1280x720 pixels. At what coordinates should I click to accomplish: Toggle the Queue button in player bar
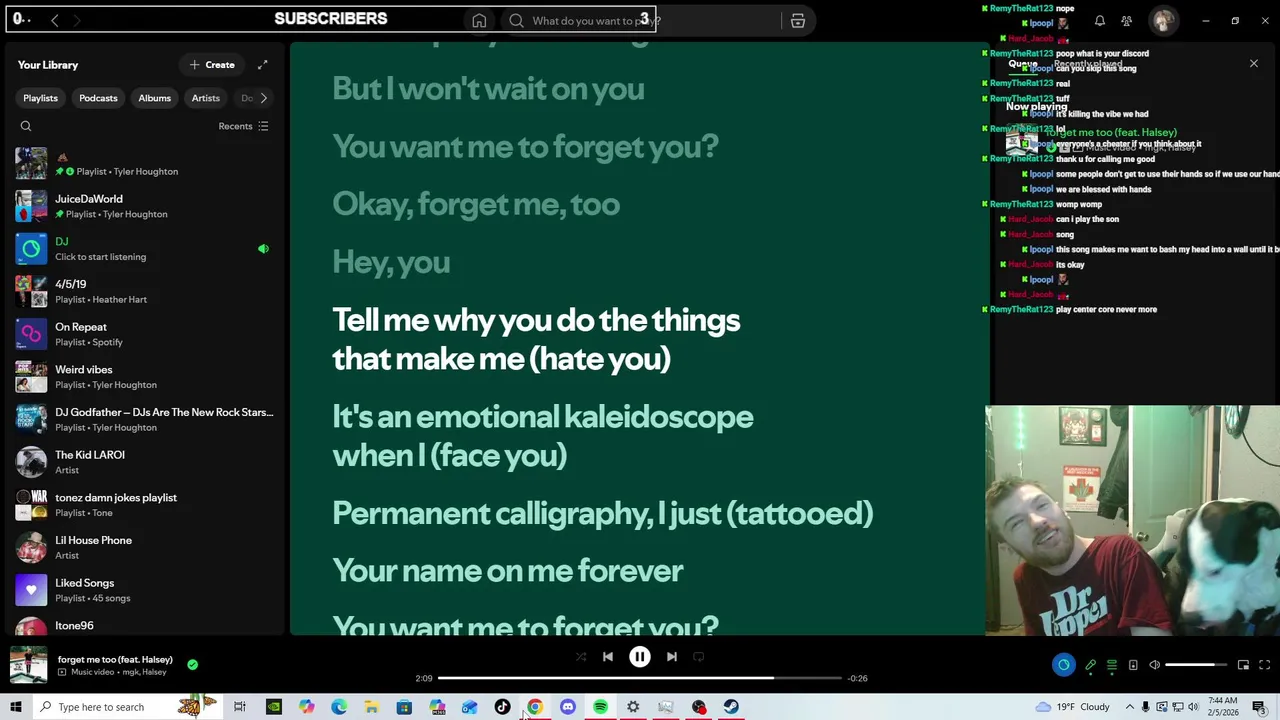tap(1111, 665)
